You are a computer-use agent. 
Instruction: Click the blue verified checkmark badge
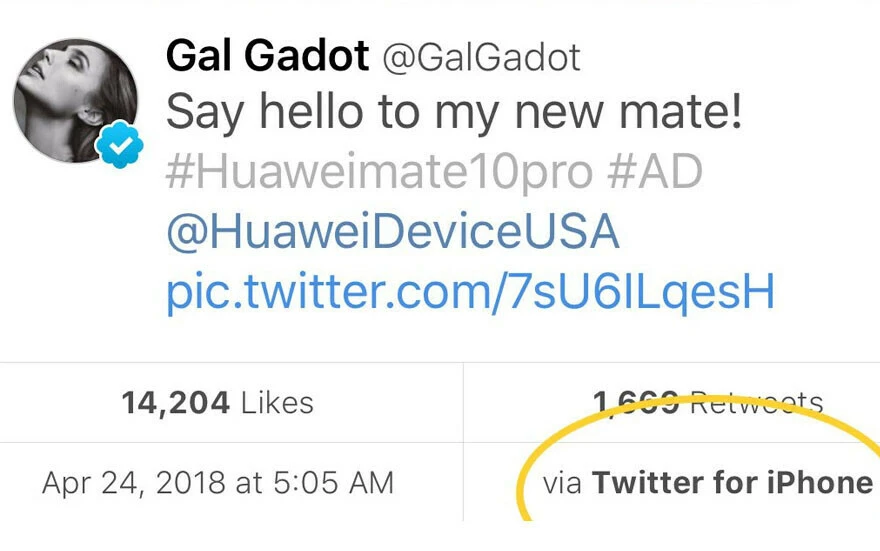120,148
